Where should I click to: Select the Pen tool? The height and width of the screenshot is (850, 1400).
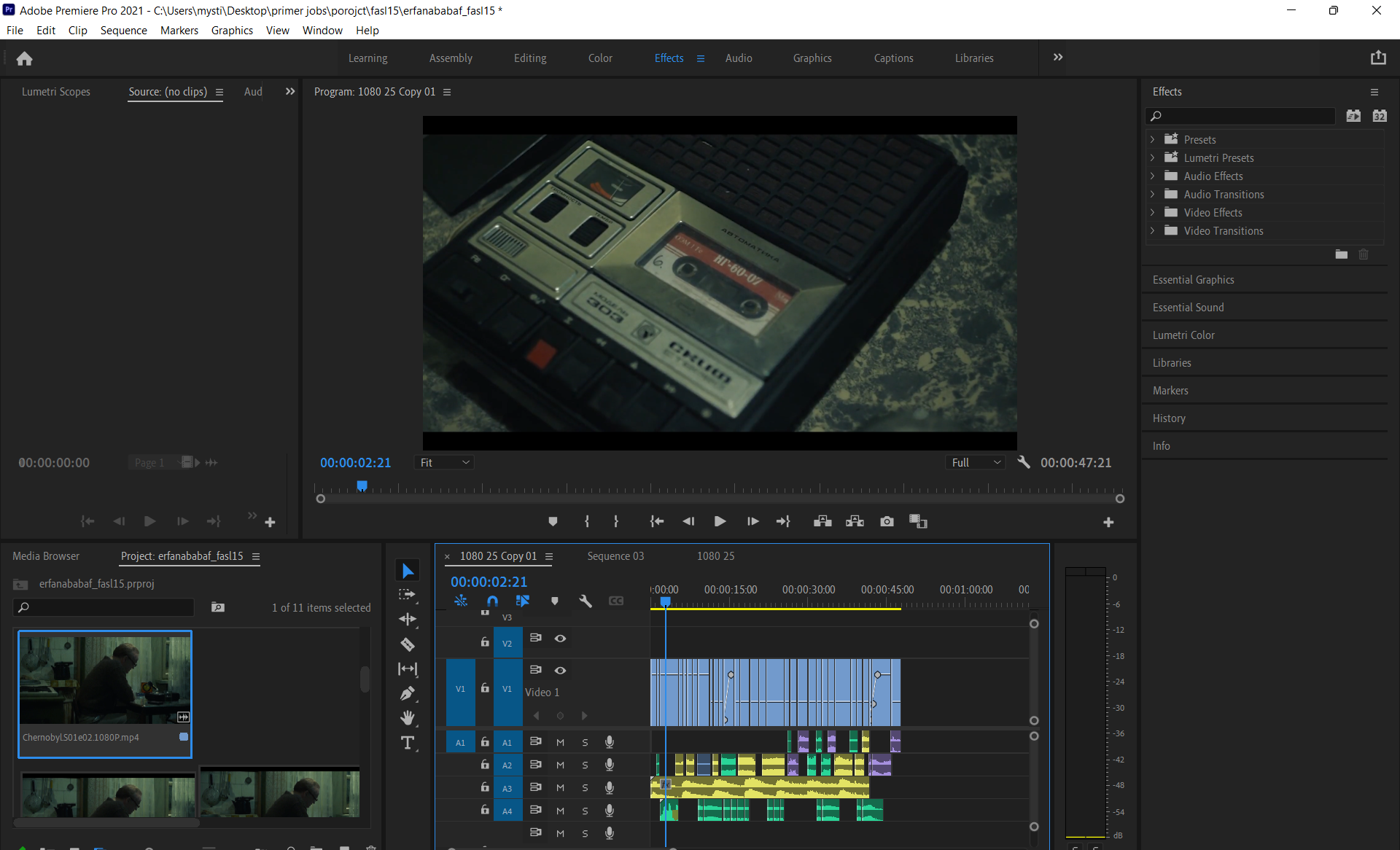coord(408,694)
